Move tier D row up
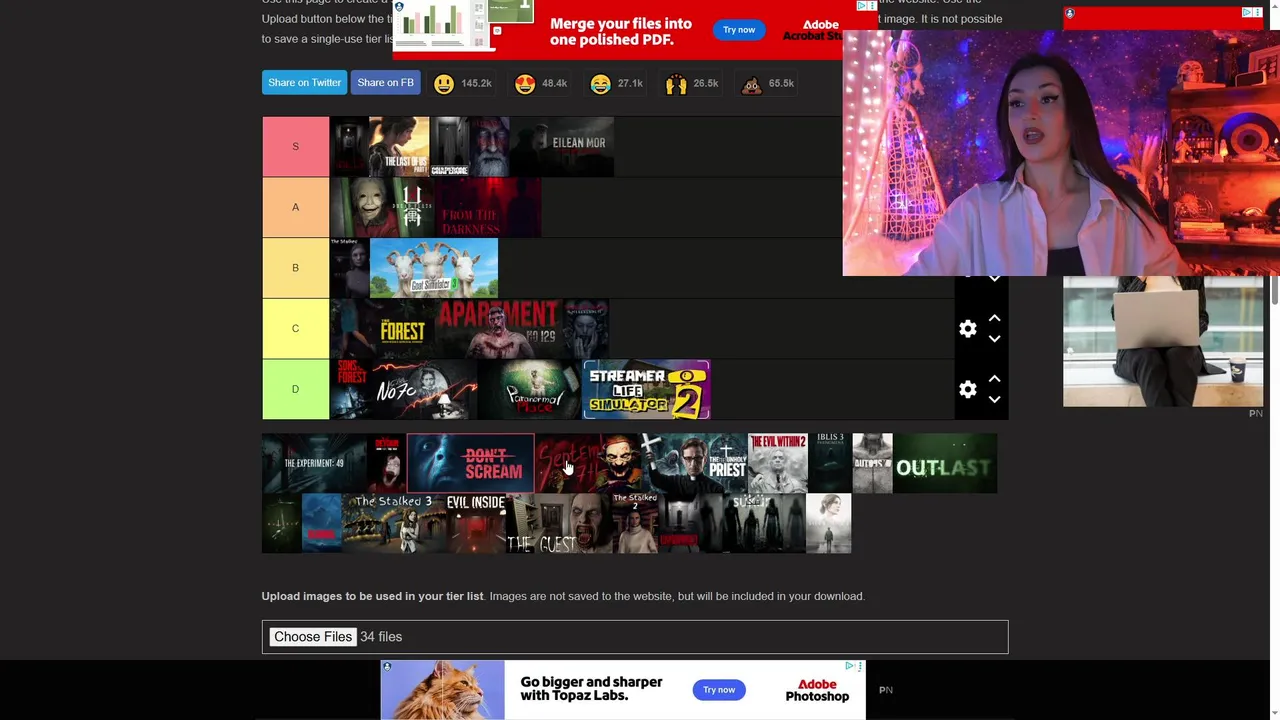This screenshot has height=720, width=1280. [994, 379]
